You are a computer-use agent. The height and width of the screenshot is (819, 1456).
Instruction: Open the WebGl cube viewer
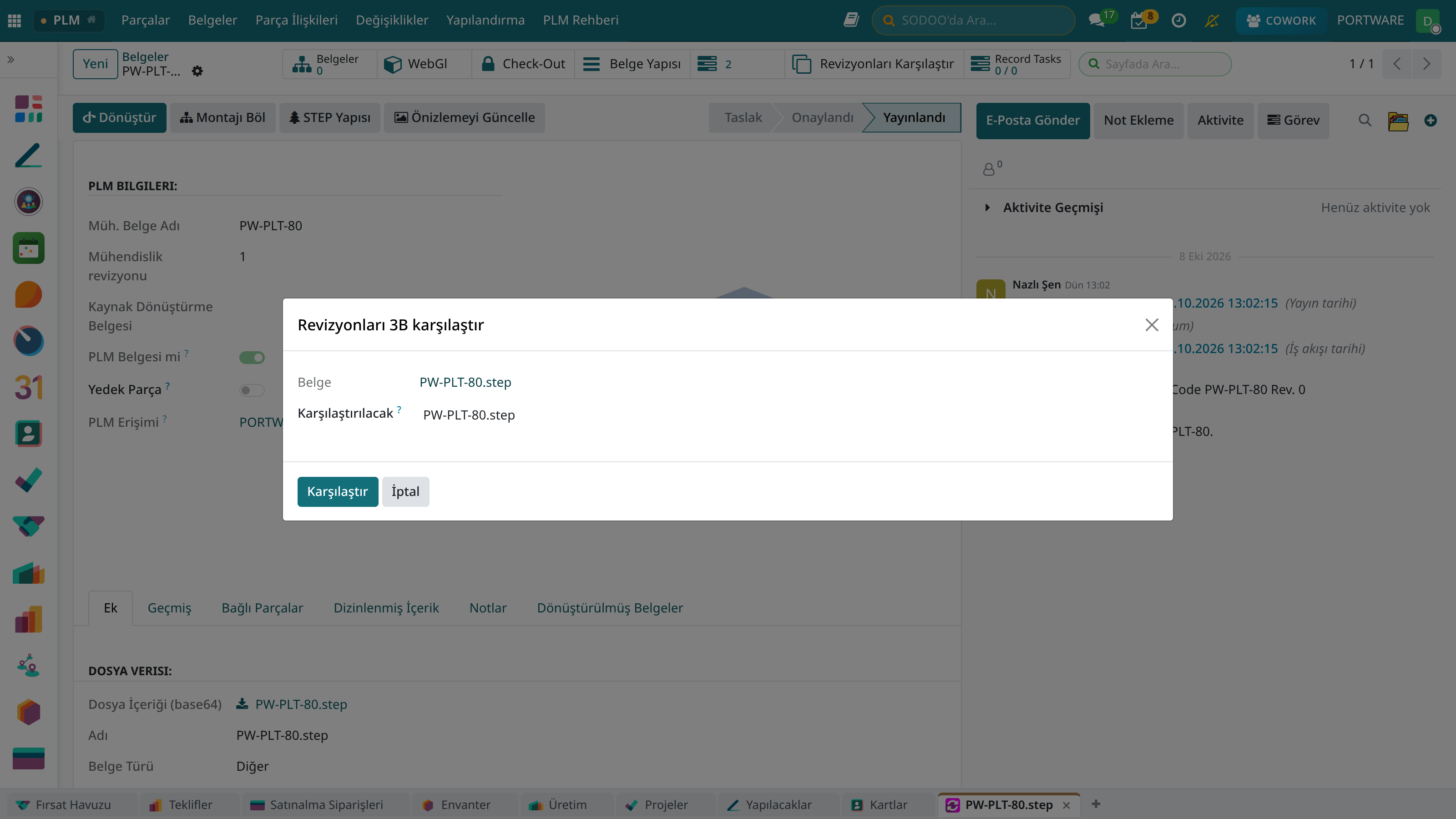(x=424, y=64)
